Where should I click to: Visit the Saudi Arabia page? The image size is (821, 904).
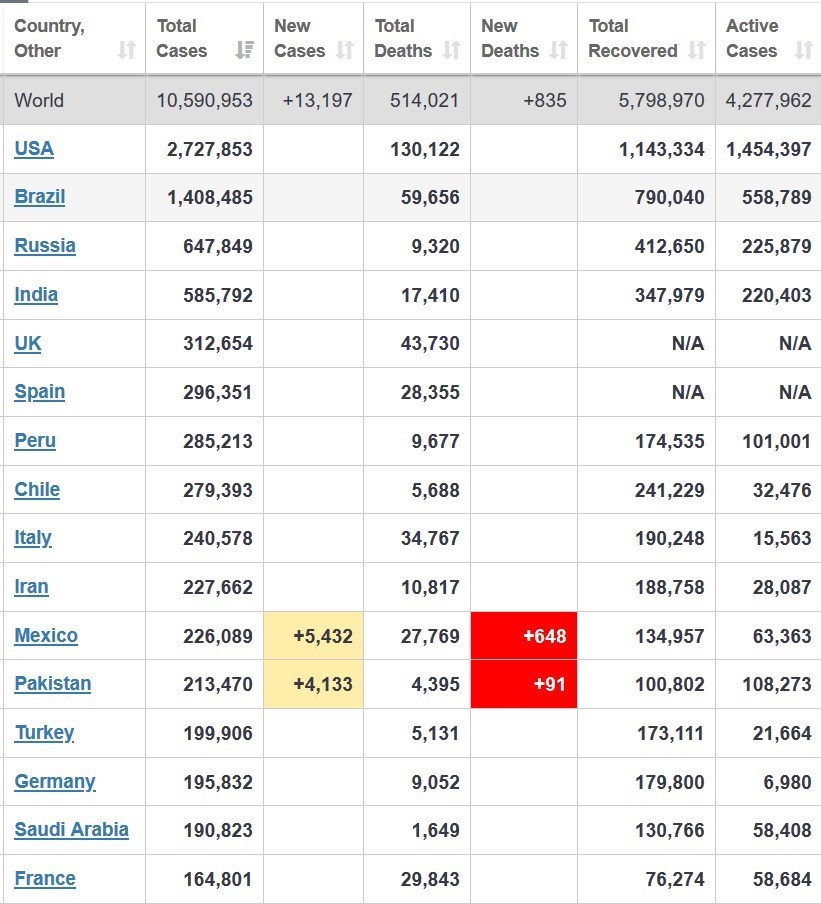(72, 830)
